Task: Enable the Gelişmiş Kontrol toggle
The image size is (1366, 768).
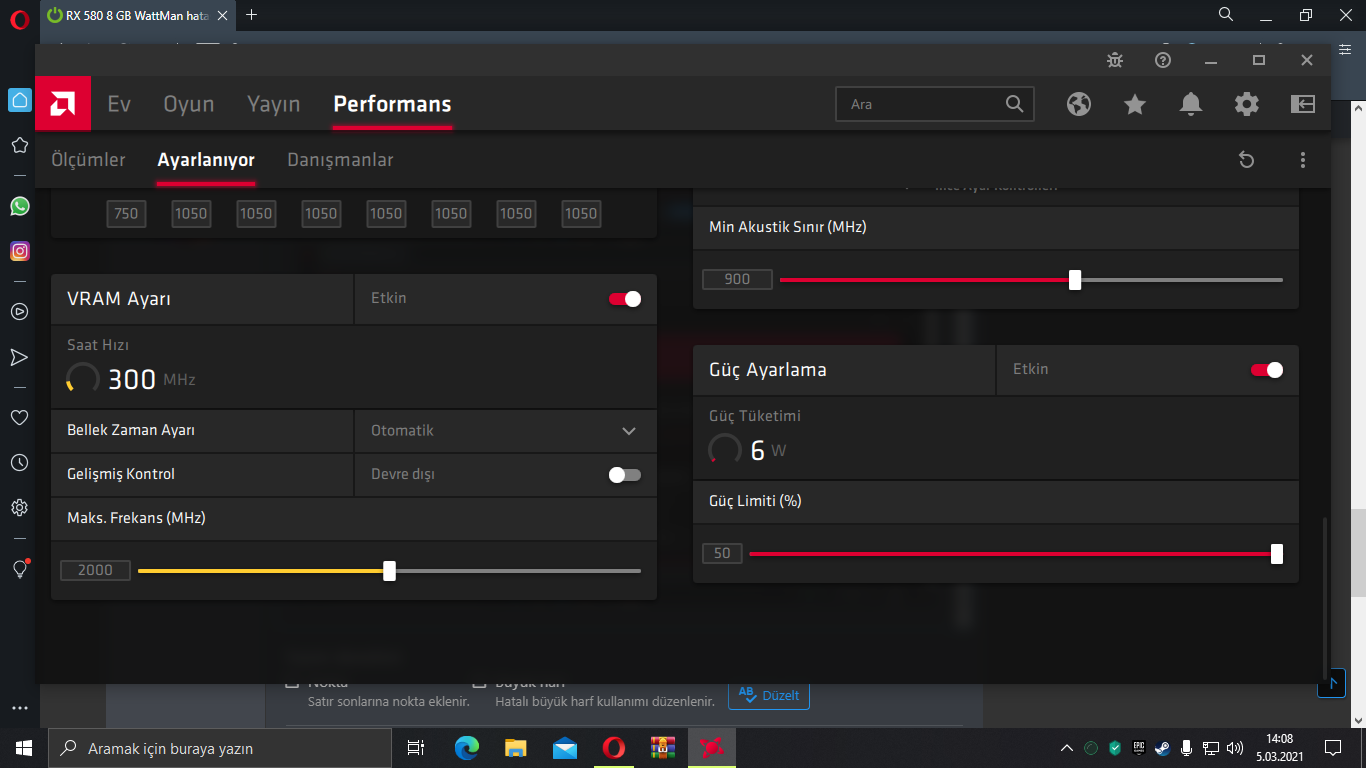Action: click(625, 474)
